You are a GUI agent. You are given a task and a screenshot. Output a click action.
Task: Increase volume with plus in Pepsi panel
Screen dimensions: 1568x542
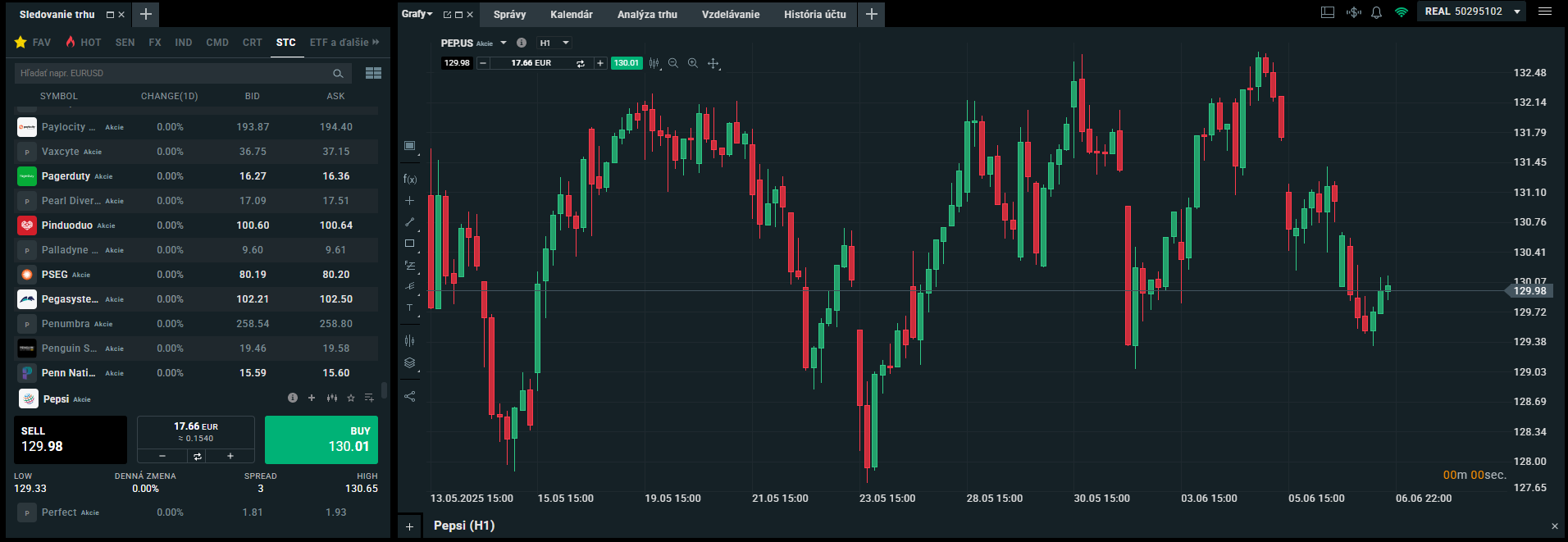[230, 456]
